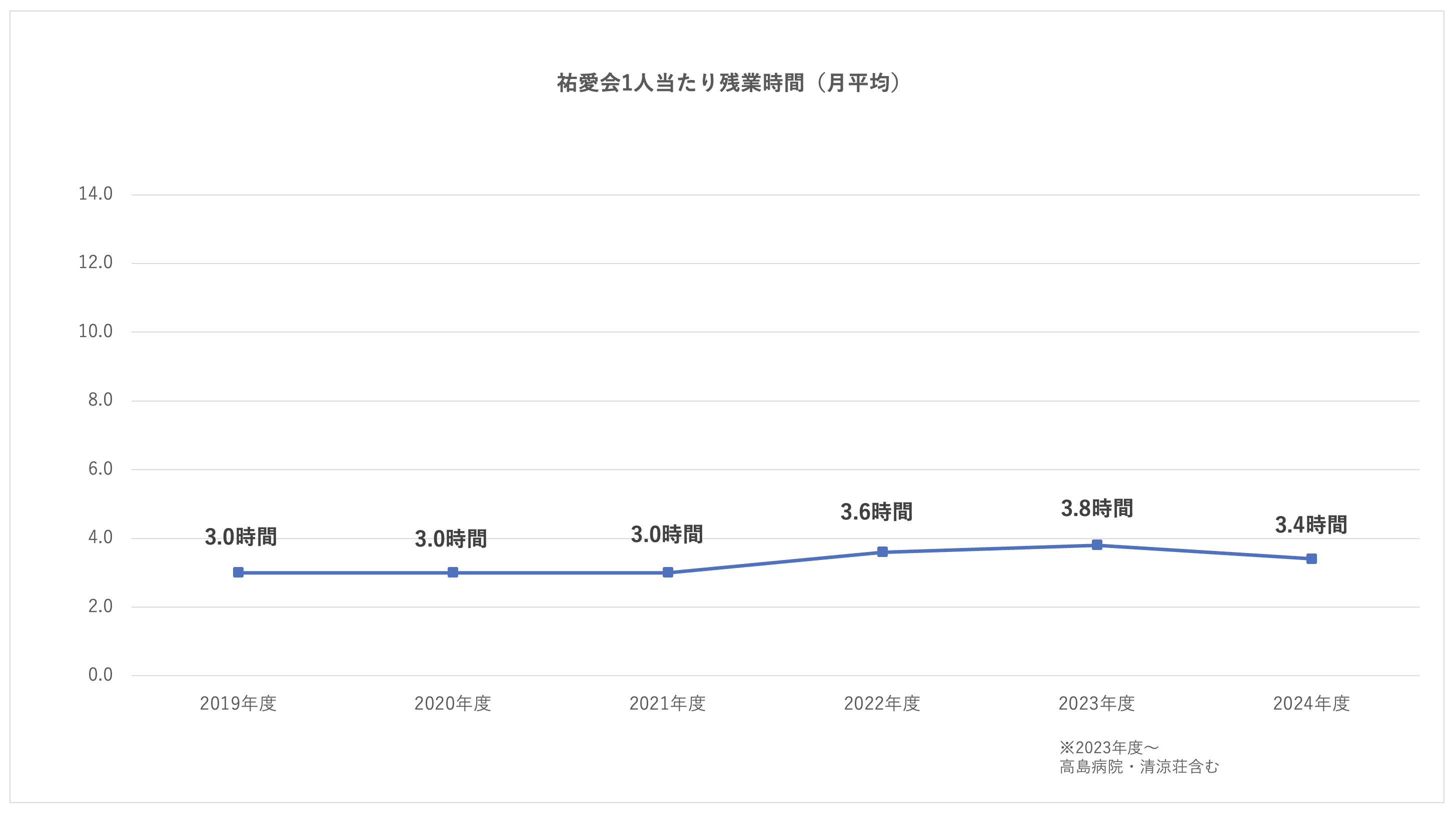Click the 3.4時間 data label
Viewport: 1456px width, 820px height.
tap(1311, 524)
